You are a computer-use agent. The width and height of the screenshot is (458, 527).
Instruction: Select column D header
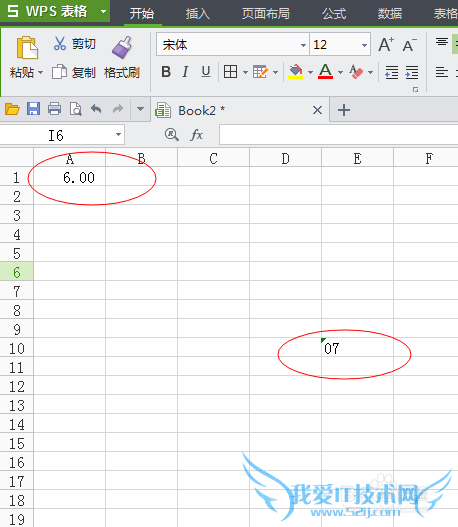point(285,158)
